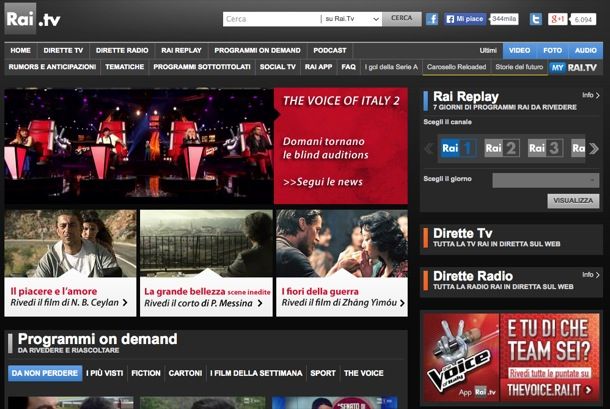The height and width of the screenshot is (409, 610).
Task: Open Dirette Radio Info link
Action: (x=591, y=275)
